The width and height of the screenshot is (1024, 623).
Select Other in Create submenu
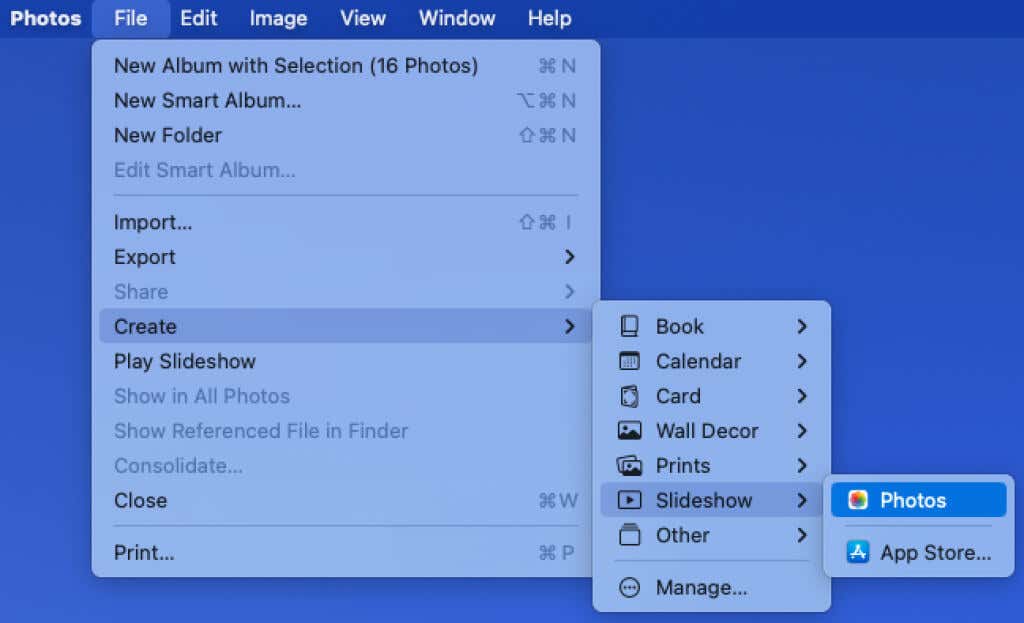point(712,535)
